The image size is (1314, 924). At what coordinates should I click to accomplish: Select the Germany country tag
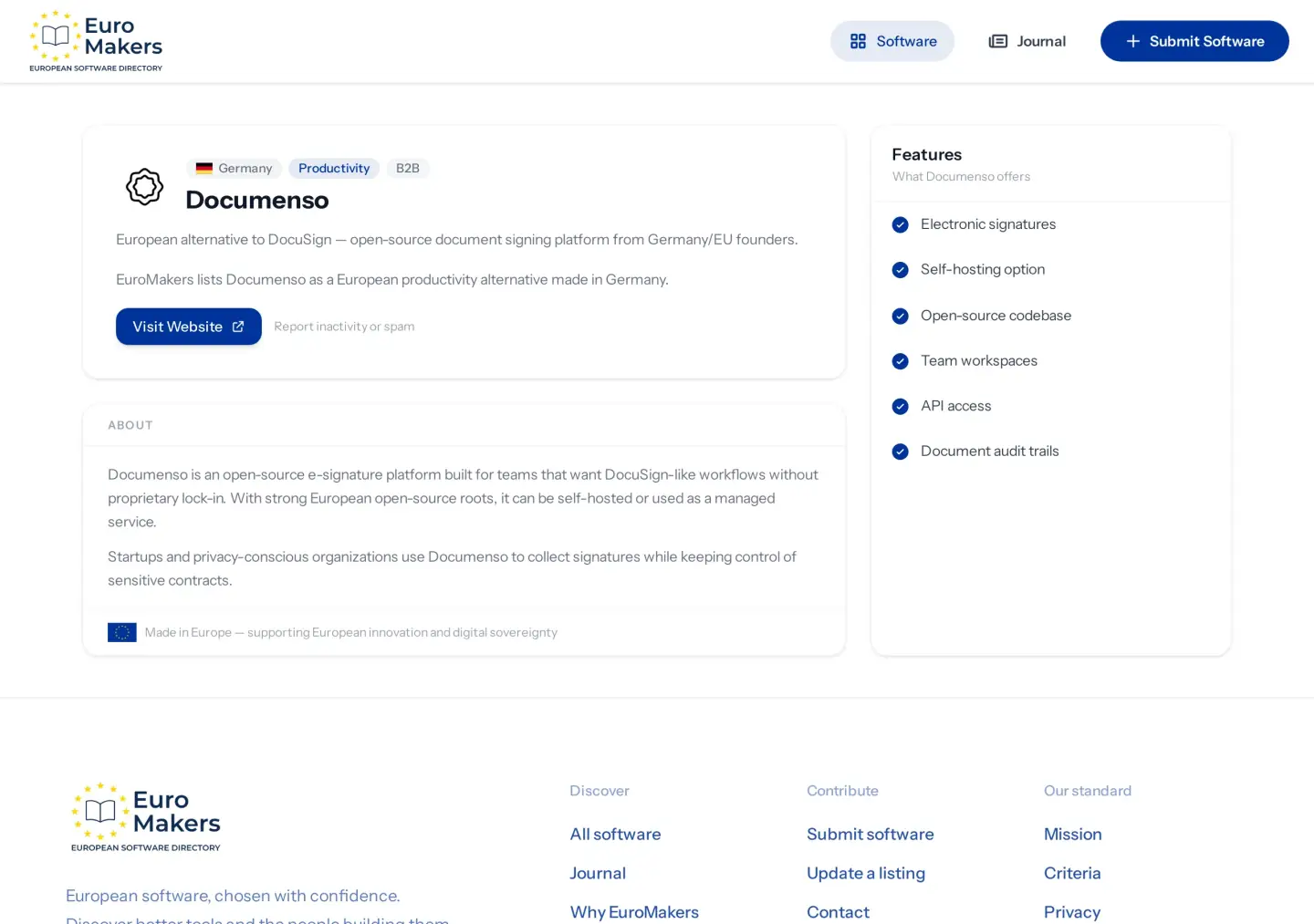(235, 168)
